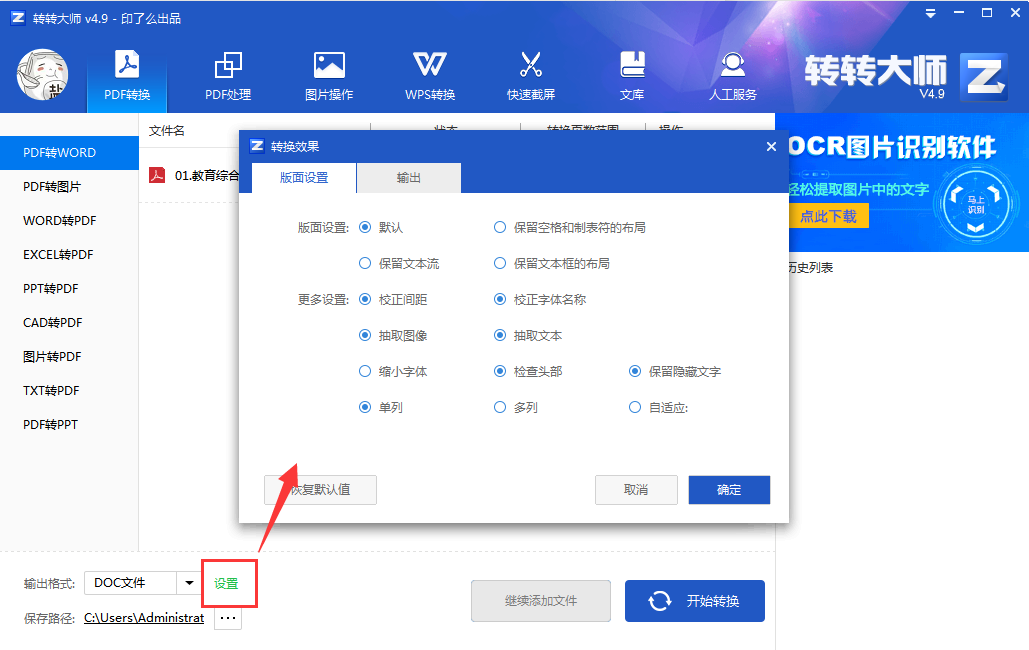Open the 文库 library icon
Viewport: 1029px width, 650px height.
632,77
